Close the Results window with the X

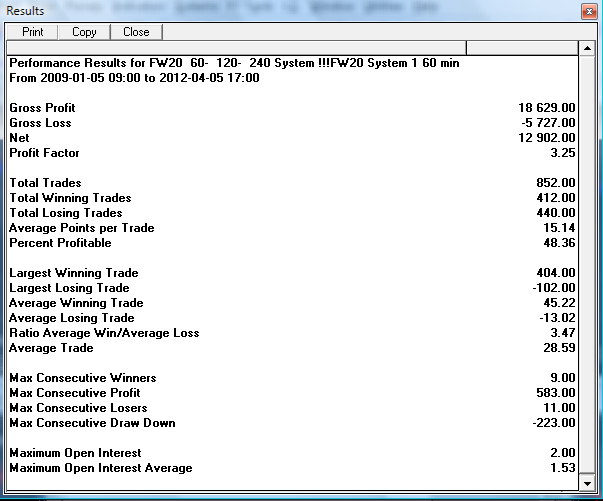[585, 10]
